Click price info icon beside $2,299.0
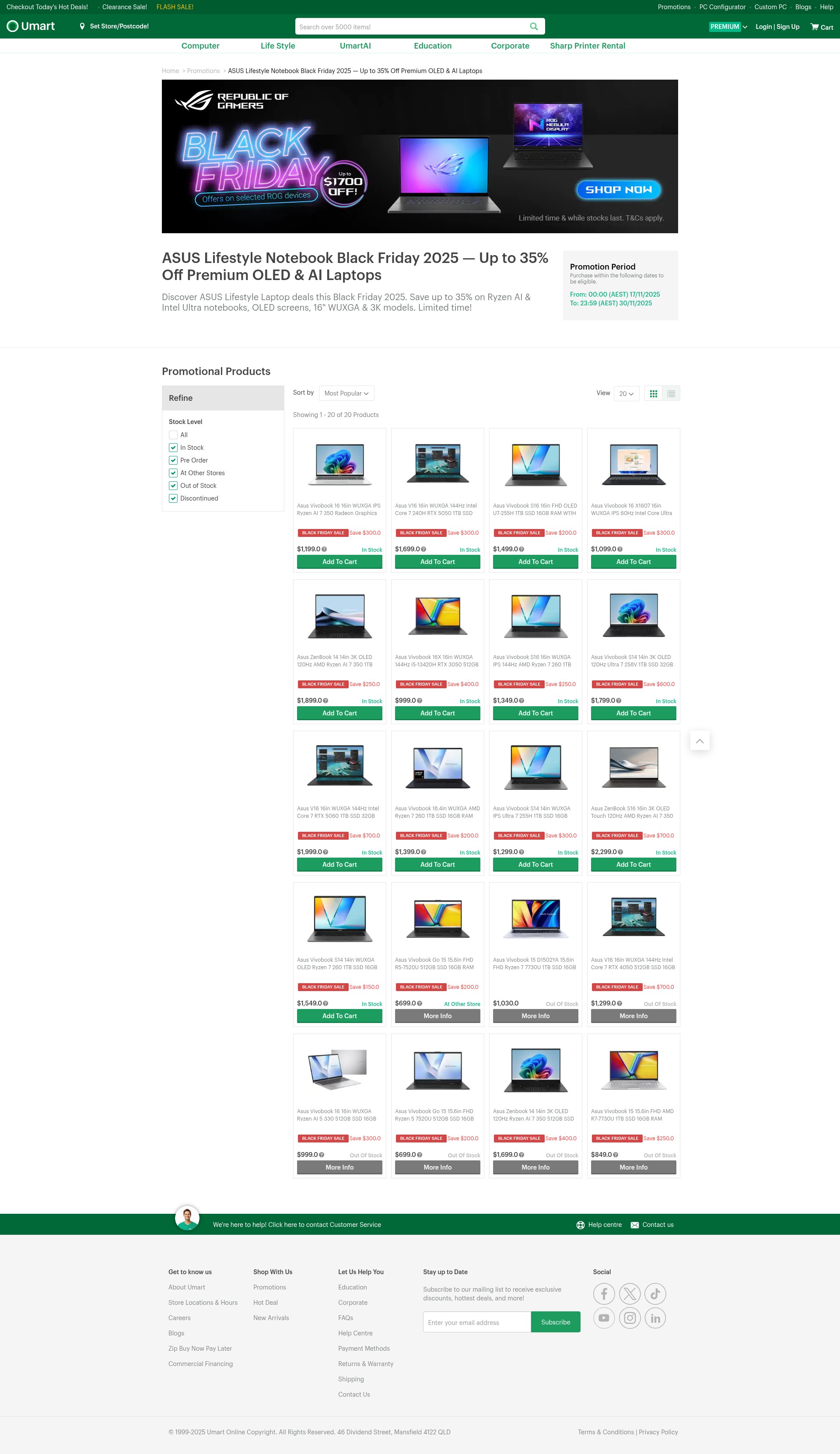 click(x=620, y=852)
